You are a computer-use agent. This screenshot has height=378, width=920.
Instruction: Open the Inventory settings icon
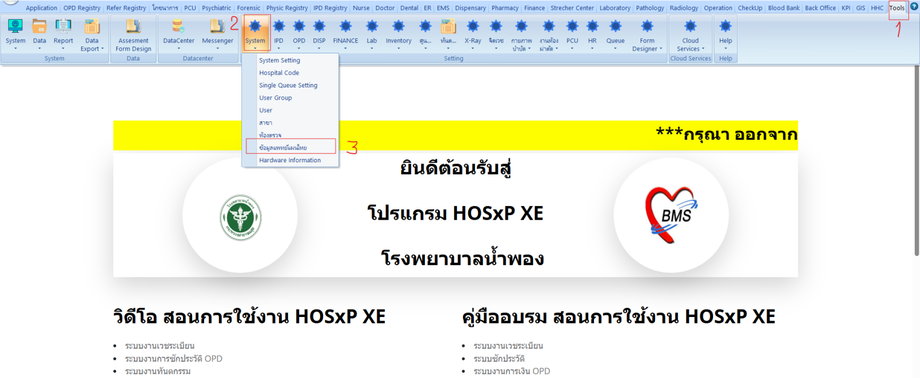click(398, 26)
